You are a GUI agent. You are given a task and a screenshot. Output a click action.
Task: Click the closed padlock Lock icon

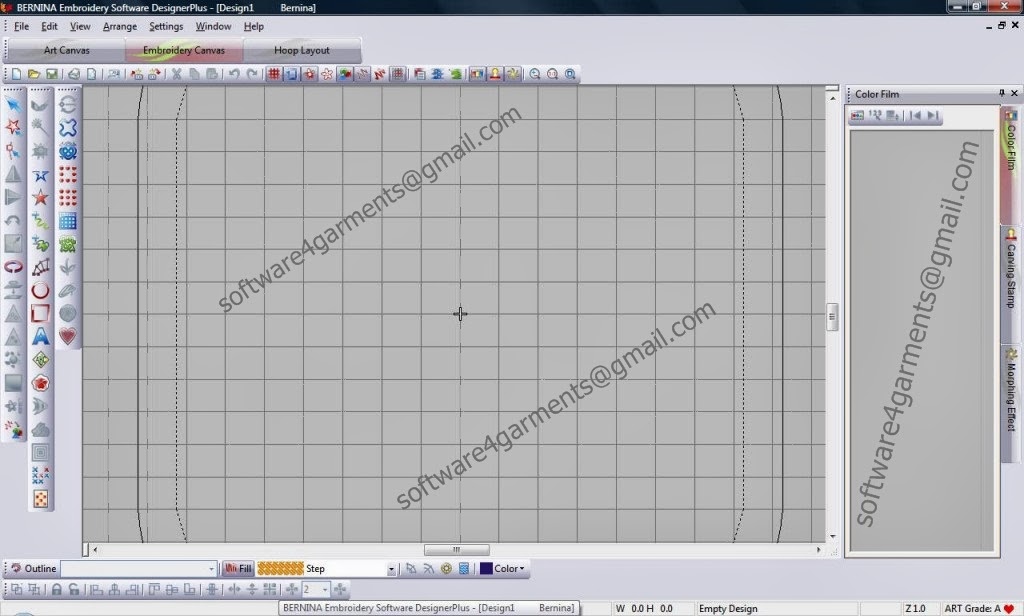(57, 589)
